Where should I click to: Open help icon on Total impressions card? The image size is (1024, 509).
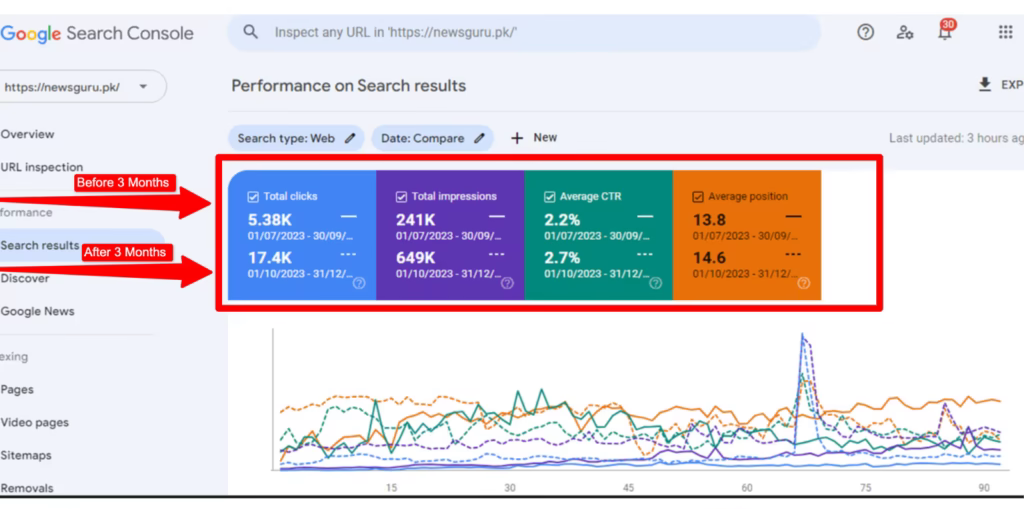tap(507, 284)
